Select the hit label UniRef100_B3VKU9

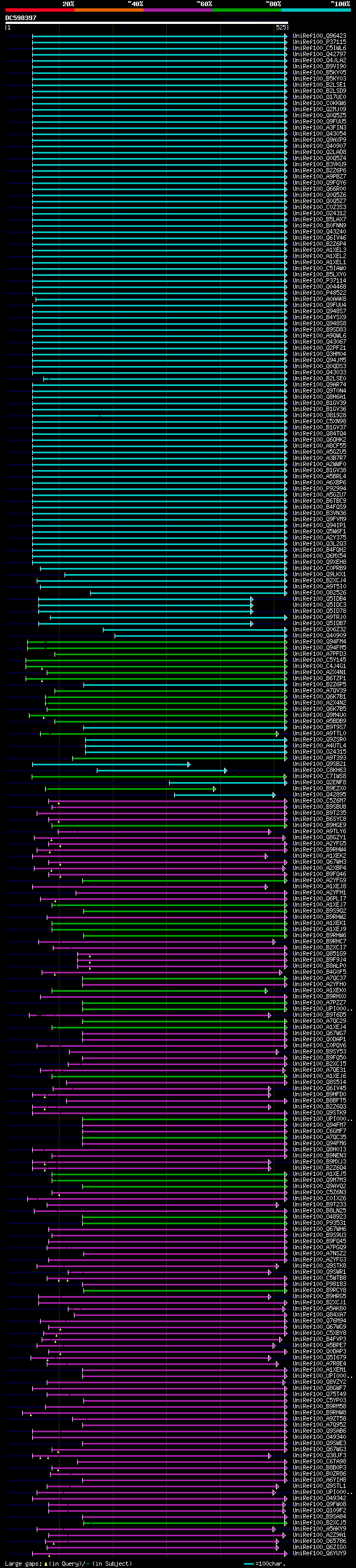point(319,164)
